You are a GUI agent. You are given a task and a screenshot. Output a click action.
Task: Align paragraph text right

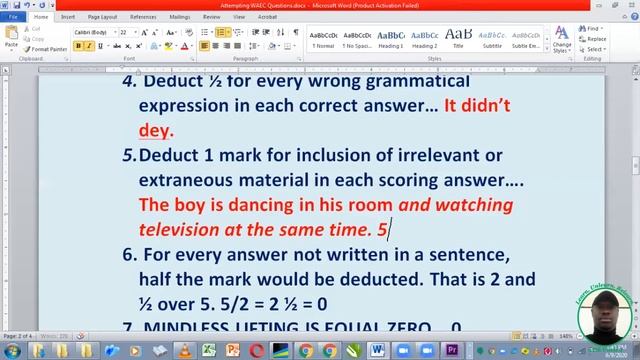tap(227, 46)
